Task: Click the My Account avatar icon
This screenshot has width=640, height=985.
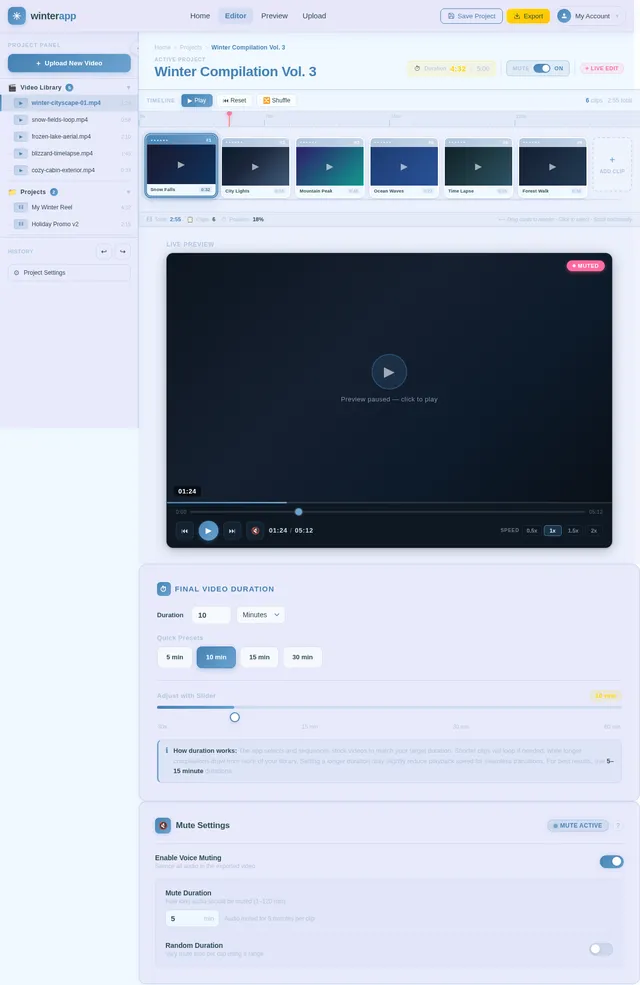Action: coord(563,16)
